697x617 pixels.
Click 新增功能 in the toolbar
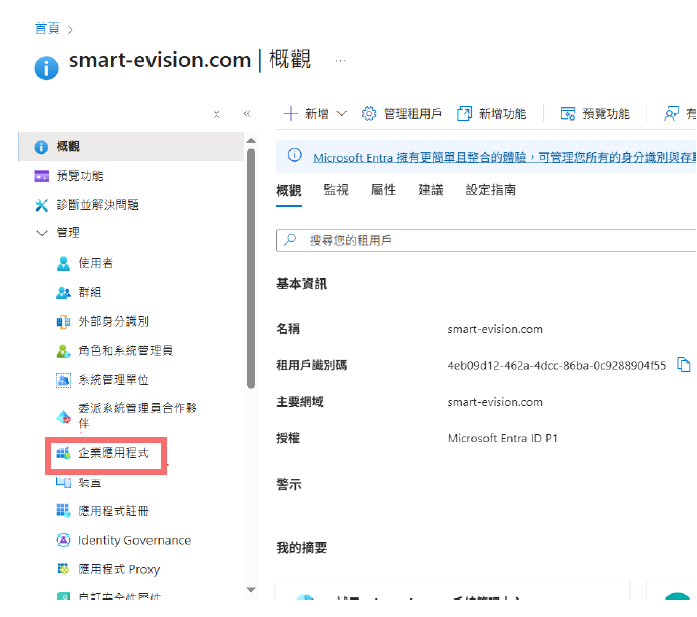pos(491,114)
